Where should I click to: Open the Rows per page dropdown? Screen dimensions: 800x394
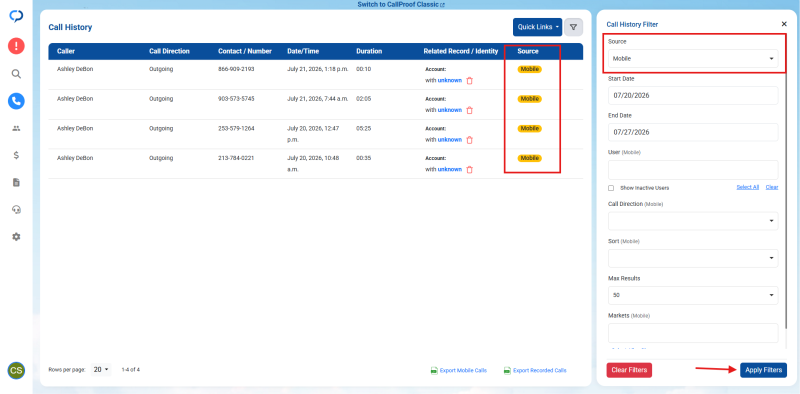101,370
